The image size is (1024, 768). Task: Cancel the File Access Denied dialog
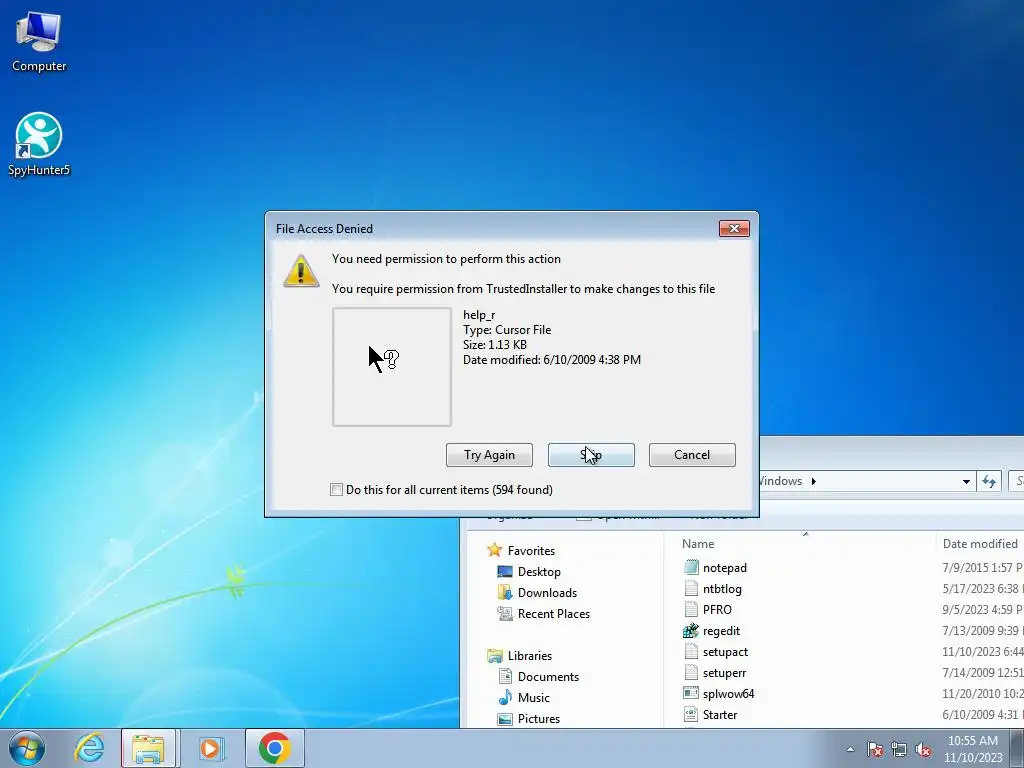point(692,455)
